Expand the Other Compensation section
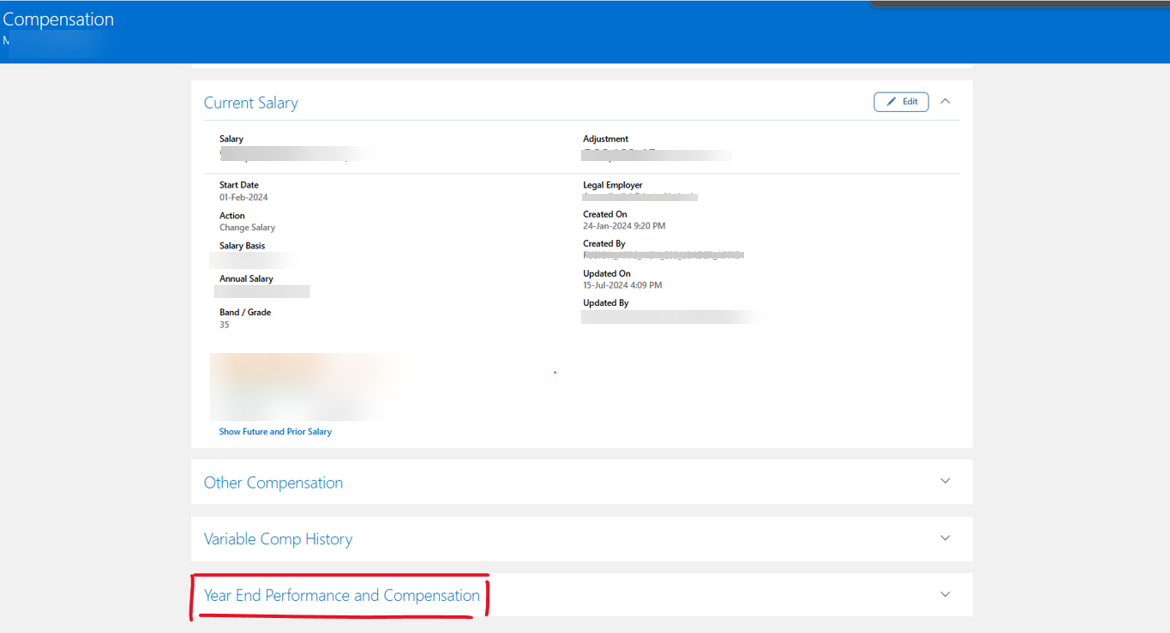The width and height of the screenshot is (1170, 633). (944, 481)
